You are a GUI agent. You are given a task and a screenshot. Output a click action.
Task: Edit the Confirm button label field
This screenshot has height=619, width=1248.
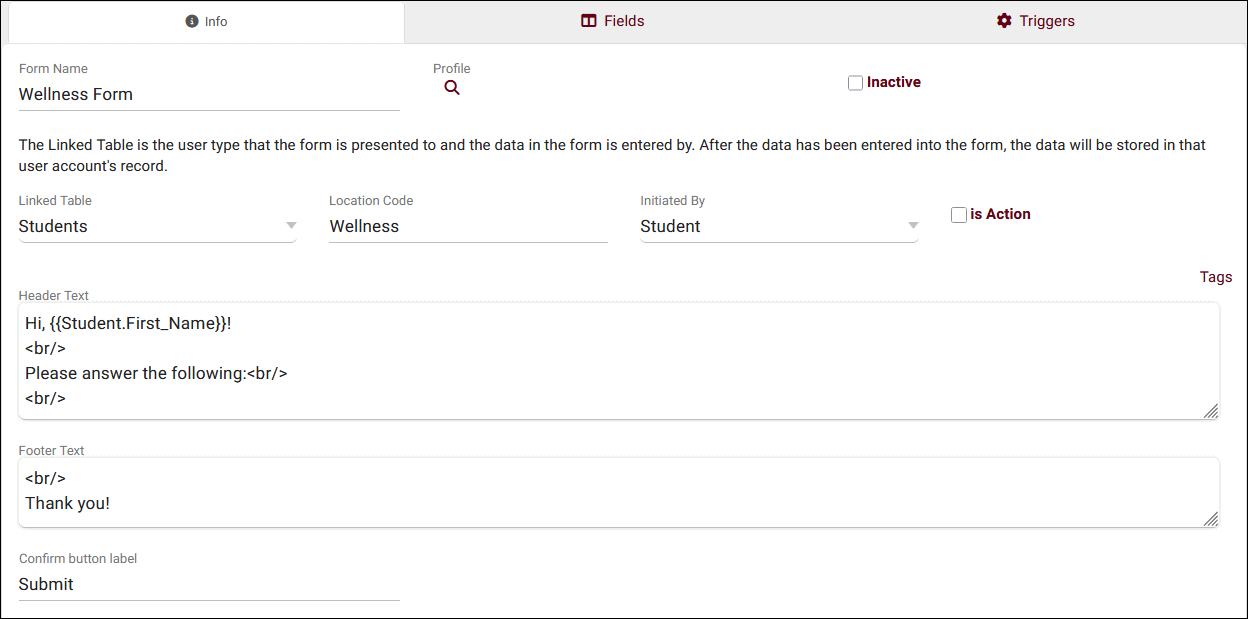209,584
